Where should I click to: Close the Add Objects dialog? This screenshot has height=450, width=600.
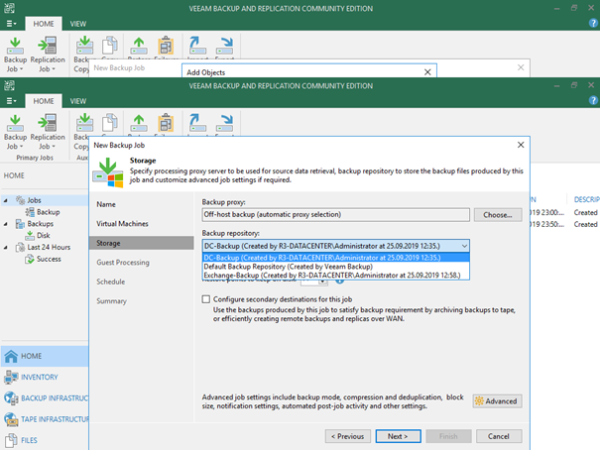(427, 72)
